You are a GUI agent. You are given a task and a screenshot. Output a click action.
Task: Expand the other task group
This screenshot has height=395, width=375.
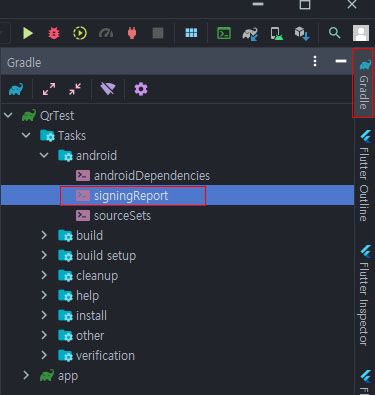tap(44, 336)
